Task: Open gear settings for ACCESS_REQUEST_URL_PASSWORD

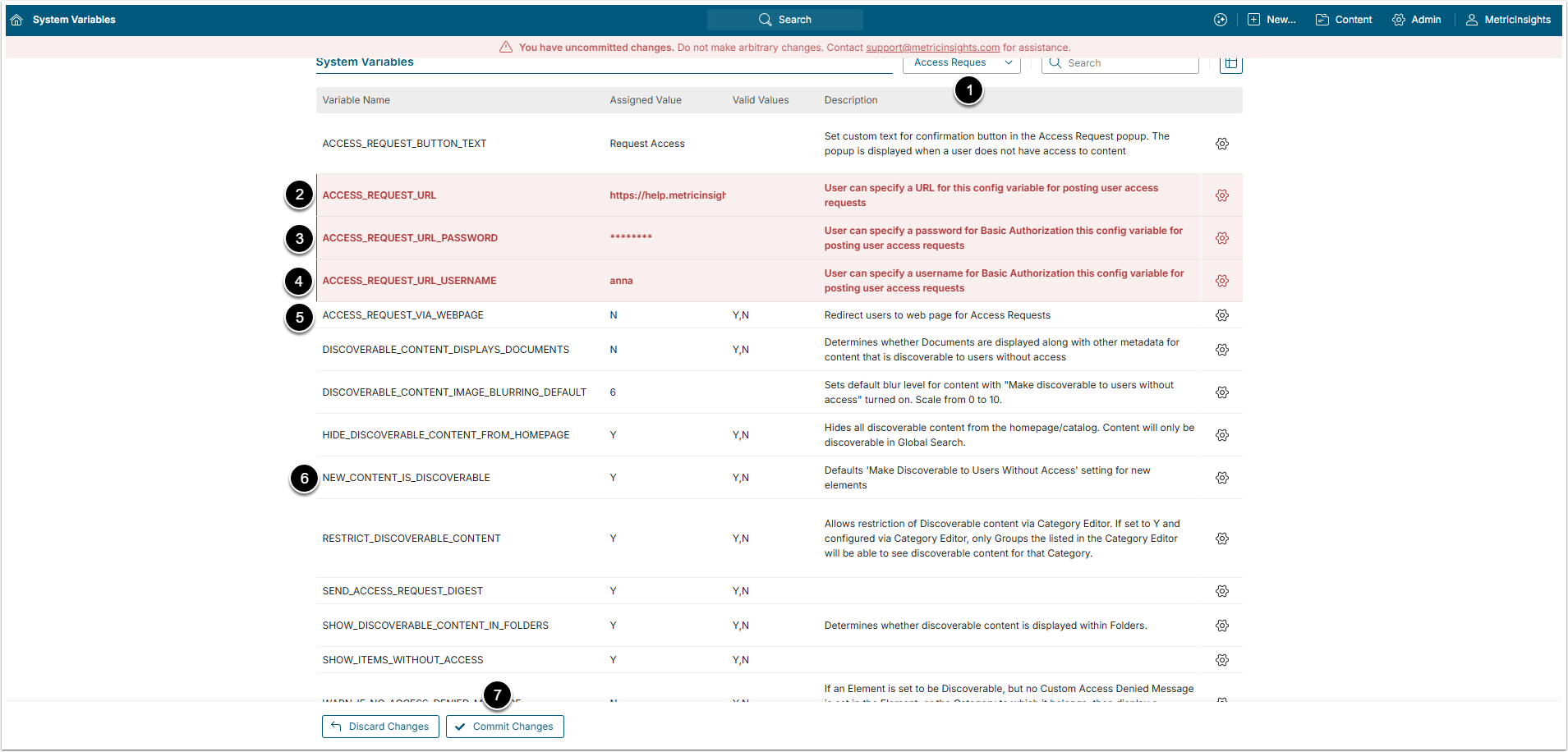Action: pos(1221,238)
